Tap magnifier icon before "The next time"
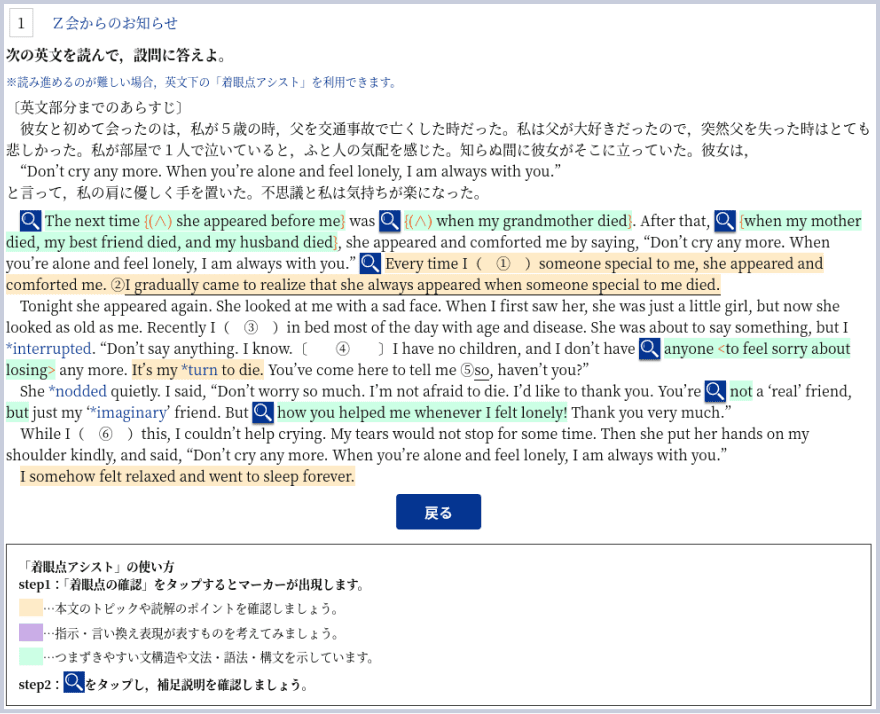Screen dimensions: 880x714 point(30,221)
